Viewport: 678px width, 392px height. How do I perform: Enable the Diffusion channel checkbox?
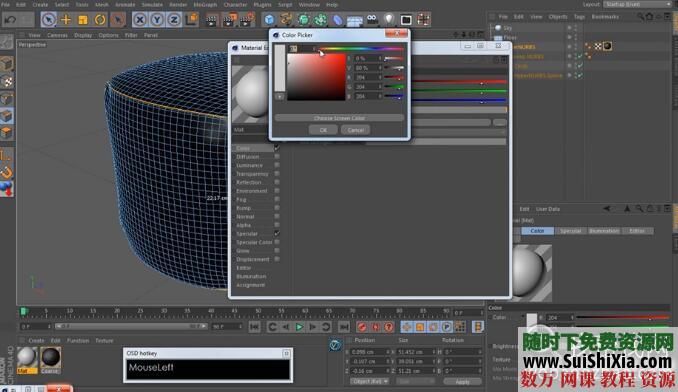(277, 156)
